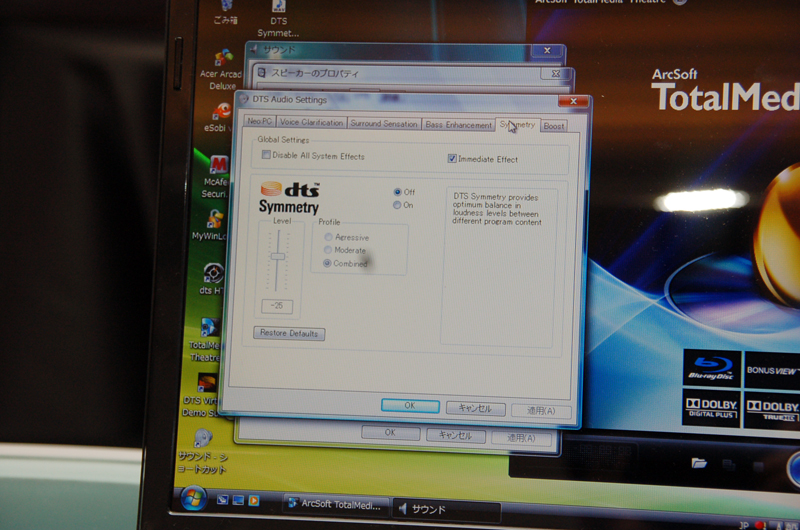
Task: Open Acer Arcade Deluxe desktop icon
Action: pos(221,70)
